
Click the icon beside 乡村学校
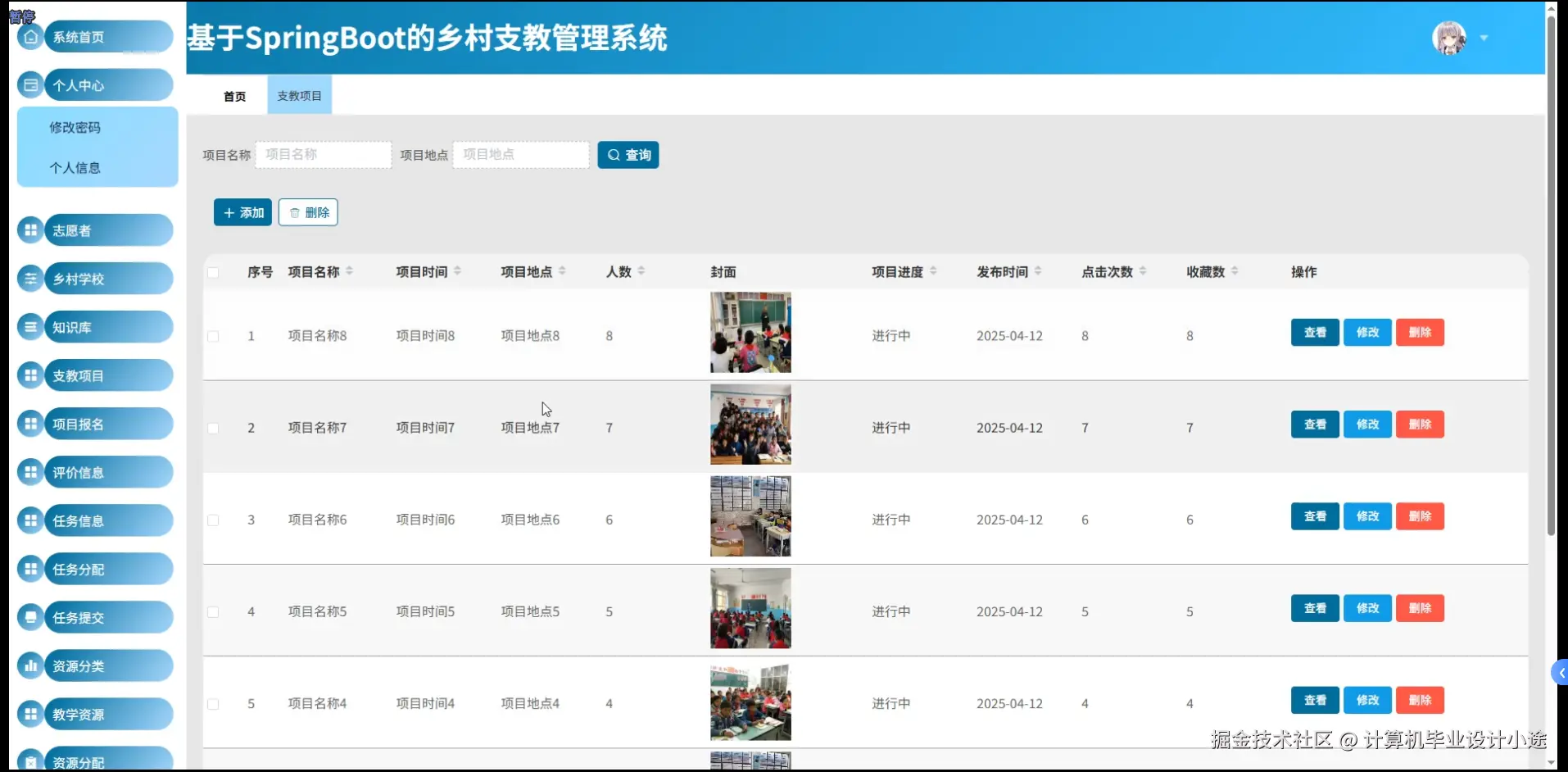tap(30, 279)
